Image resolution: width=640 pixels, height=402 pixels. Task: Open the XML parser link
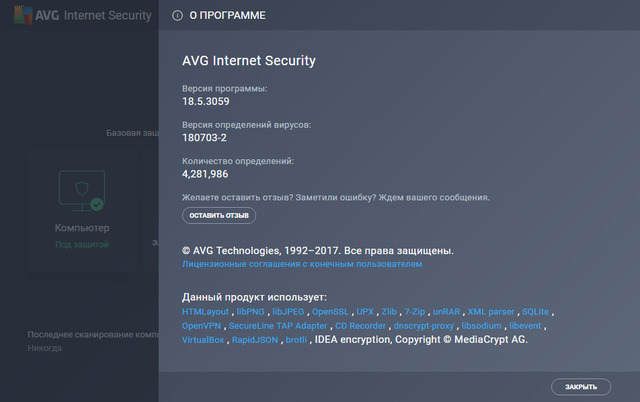[491, 312]
